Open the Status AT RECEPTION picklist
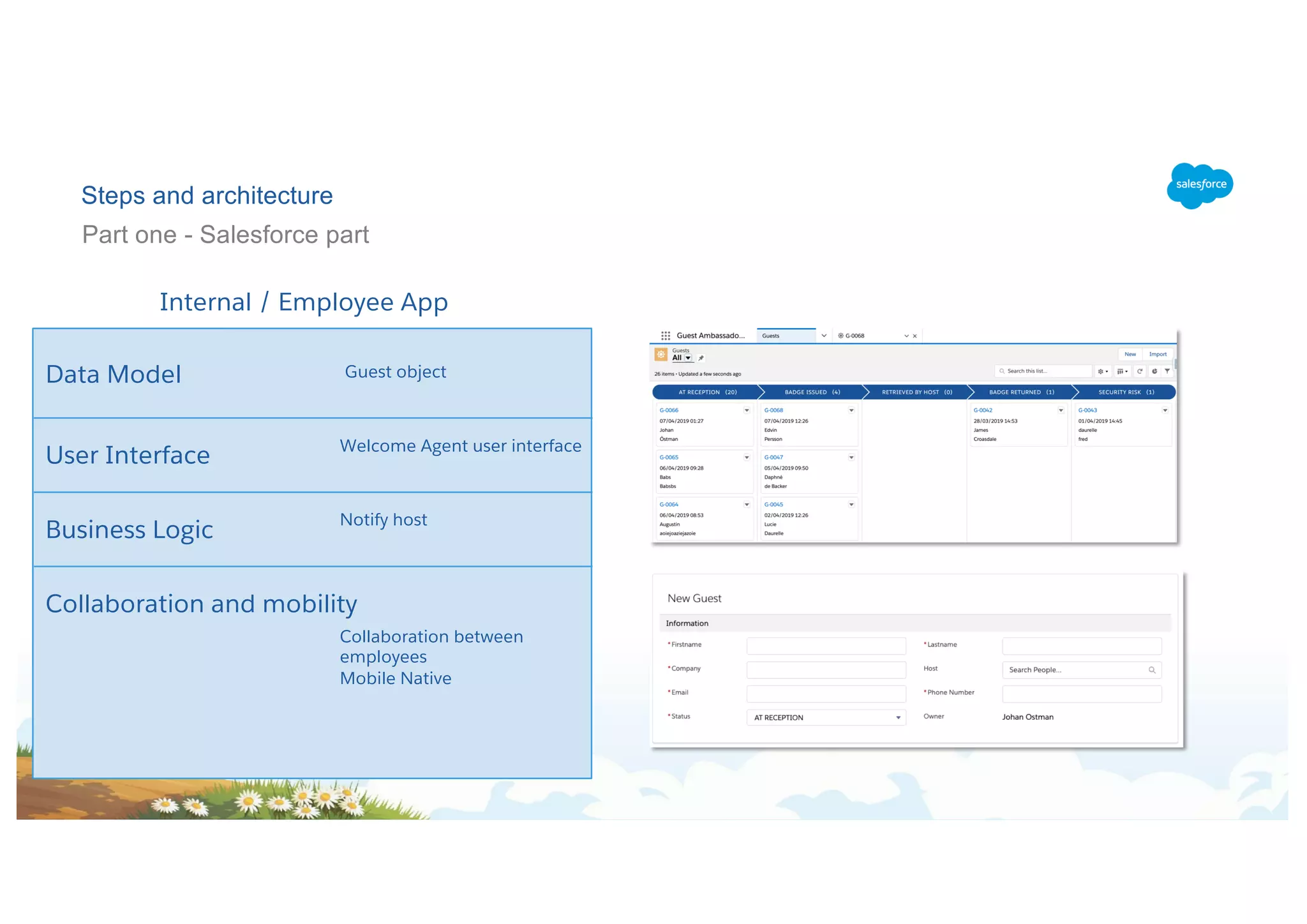Screen dimensions: 1307x924 [826, 718]
